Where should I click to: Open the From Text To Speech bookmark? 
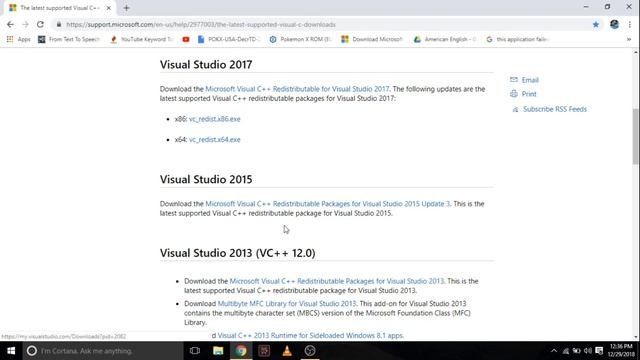(x=69, y=39)
